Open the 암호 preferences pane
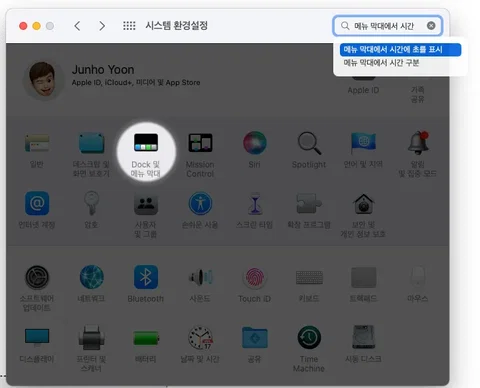The image size is (480, 388). [91, 210]
